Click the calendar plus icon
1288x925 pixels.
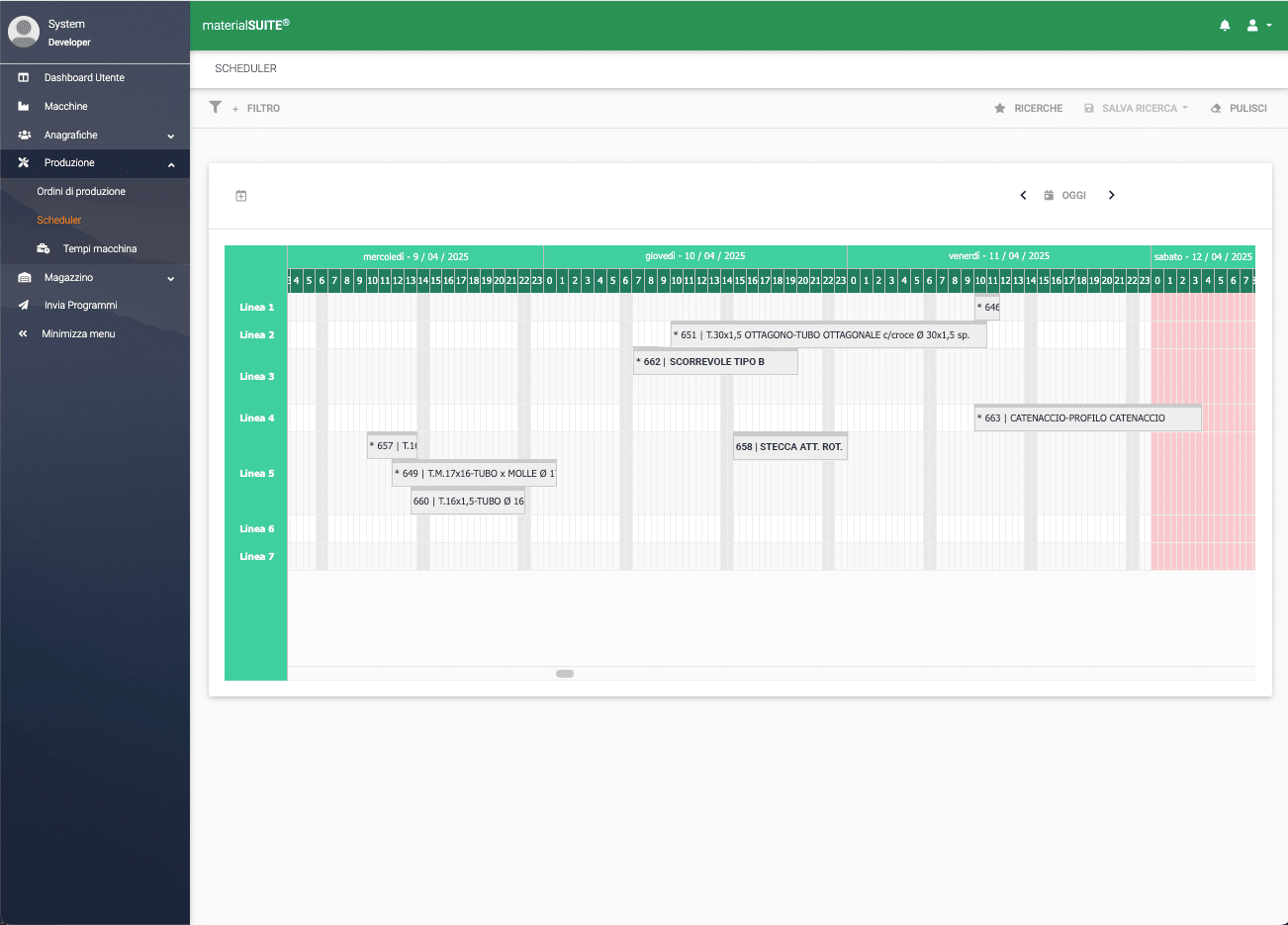pyautogui.click(x=240, y=196)
